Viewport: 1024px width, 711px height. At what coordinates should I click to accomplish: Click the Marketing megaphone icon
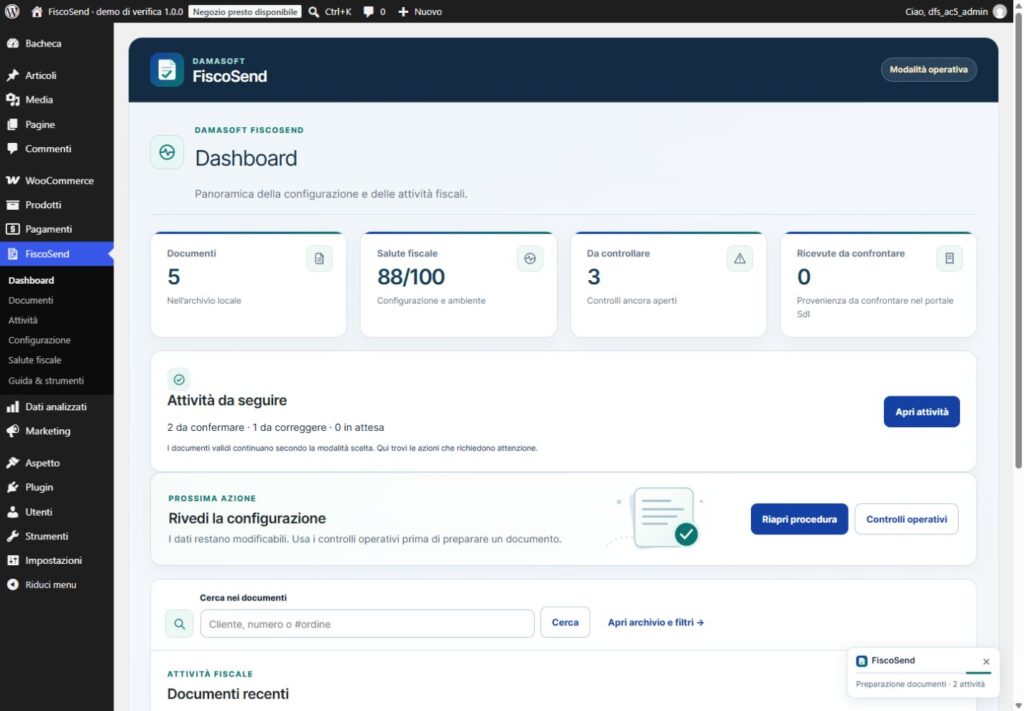[12, 431]
